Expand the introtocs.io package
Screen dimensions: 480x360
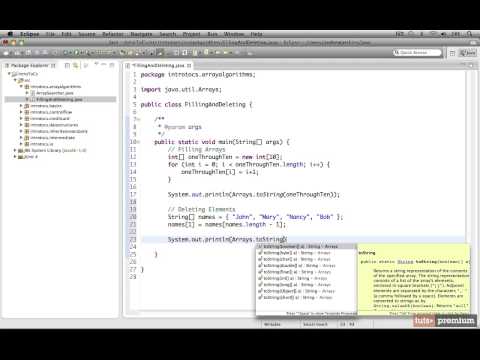[21, 144]
